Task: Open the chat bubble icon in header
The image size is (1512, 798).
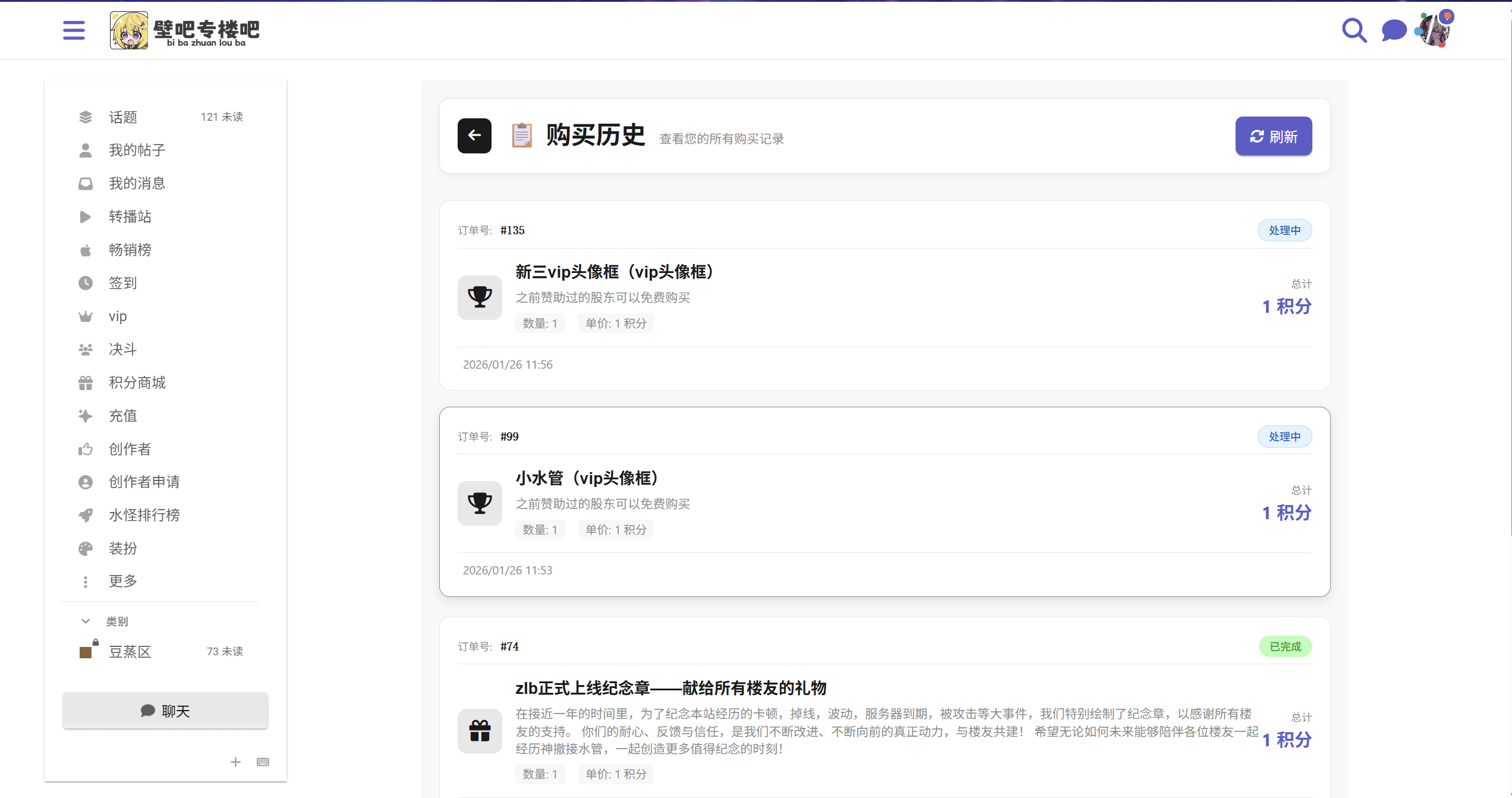Action: [1394, 30]
